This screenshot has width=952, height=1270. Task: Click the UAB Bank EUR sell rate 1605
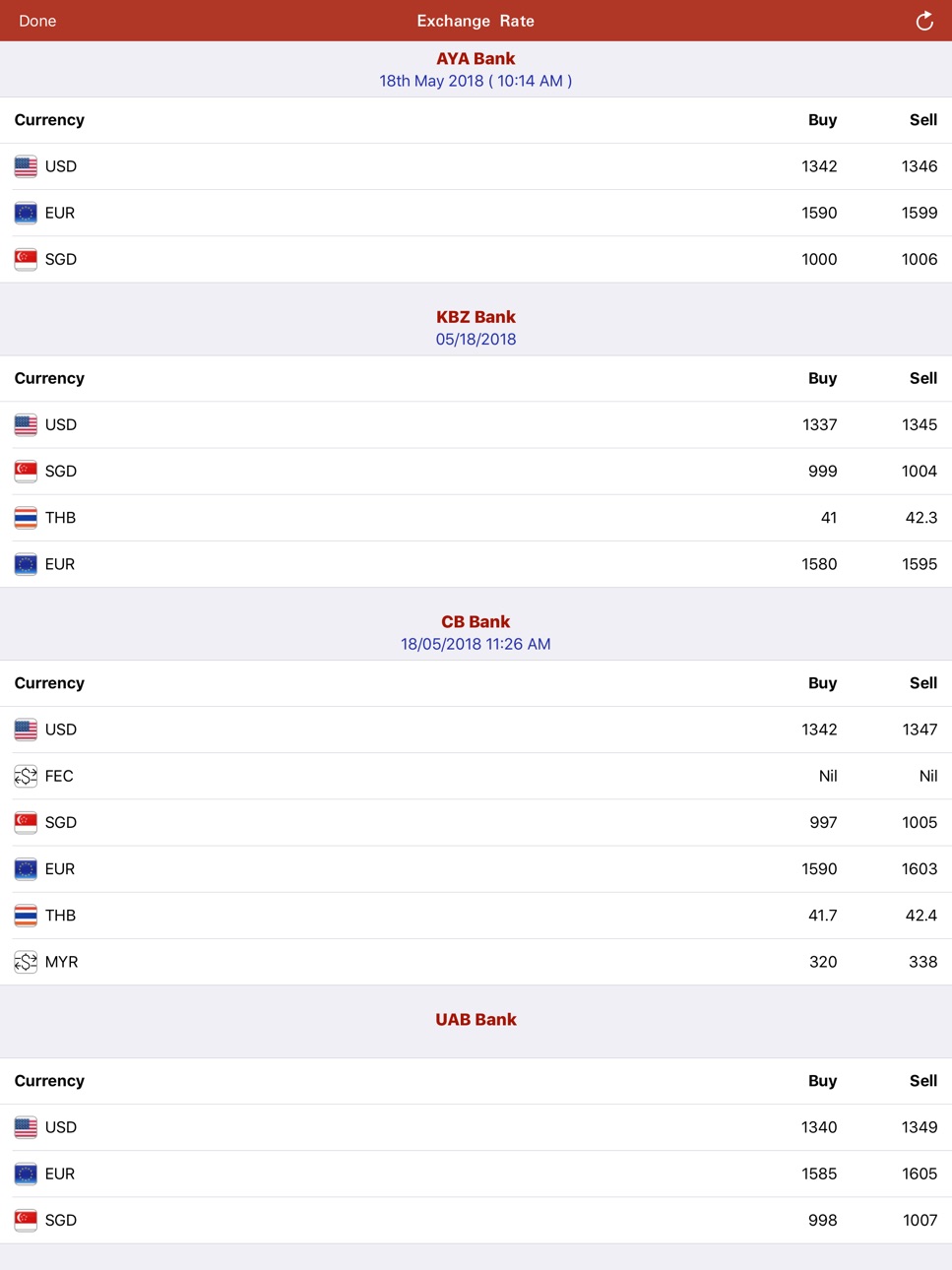pyautogui.click(x=920, y=1174)
